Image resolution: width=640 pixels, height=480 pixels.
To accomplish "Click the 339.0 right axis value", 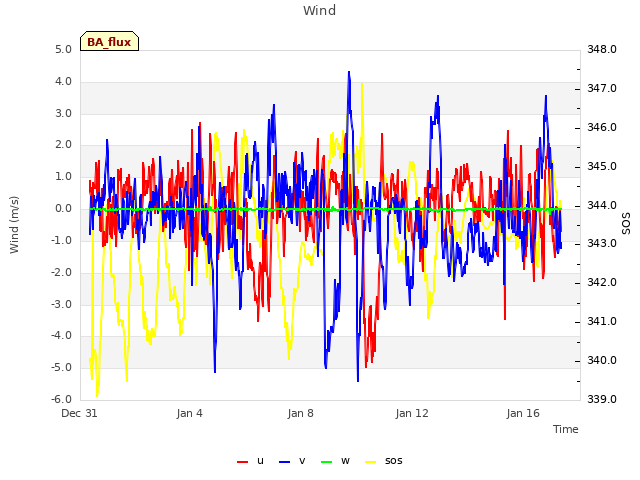I will 602,399.
